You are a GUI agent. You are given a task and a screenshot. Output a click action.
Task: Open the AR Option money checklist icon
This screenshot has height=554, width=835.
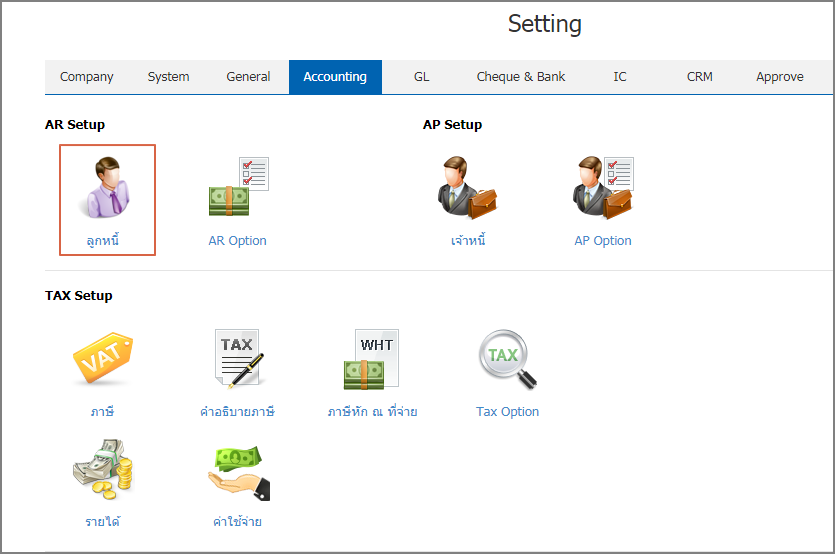(239, 186)
